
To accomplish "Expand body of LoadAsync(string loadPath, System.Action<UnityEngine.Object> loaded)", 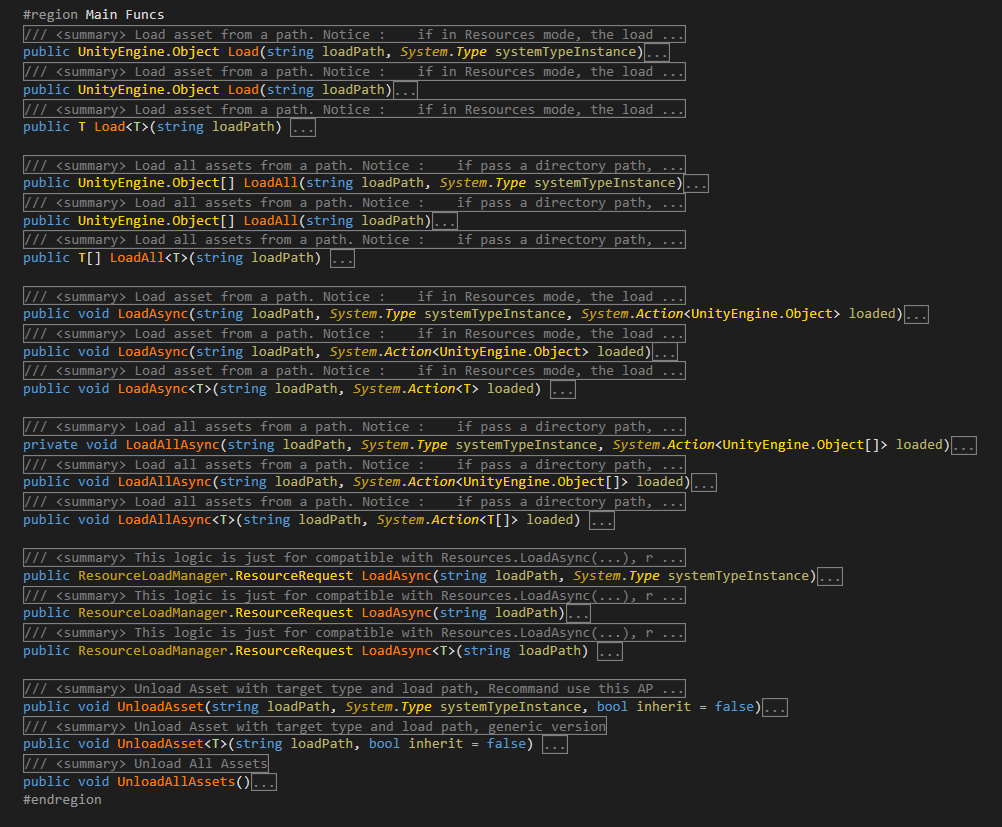I will 665,352.
